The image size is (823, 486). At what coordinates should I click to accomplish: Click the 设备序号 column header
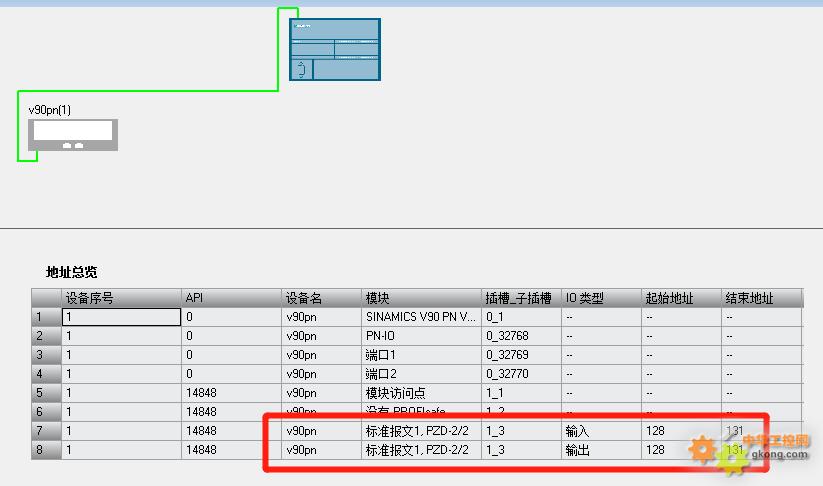(x=122, y=298)
